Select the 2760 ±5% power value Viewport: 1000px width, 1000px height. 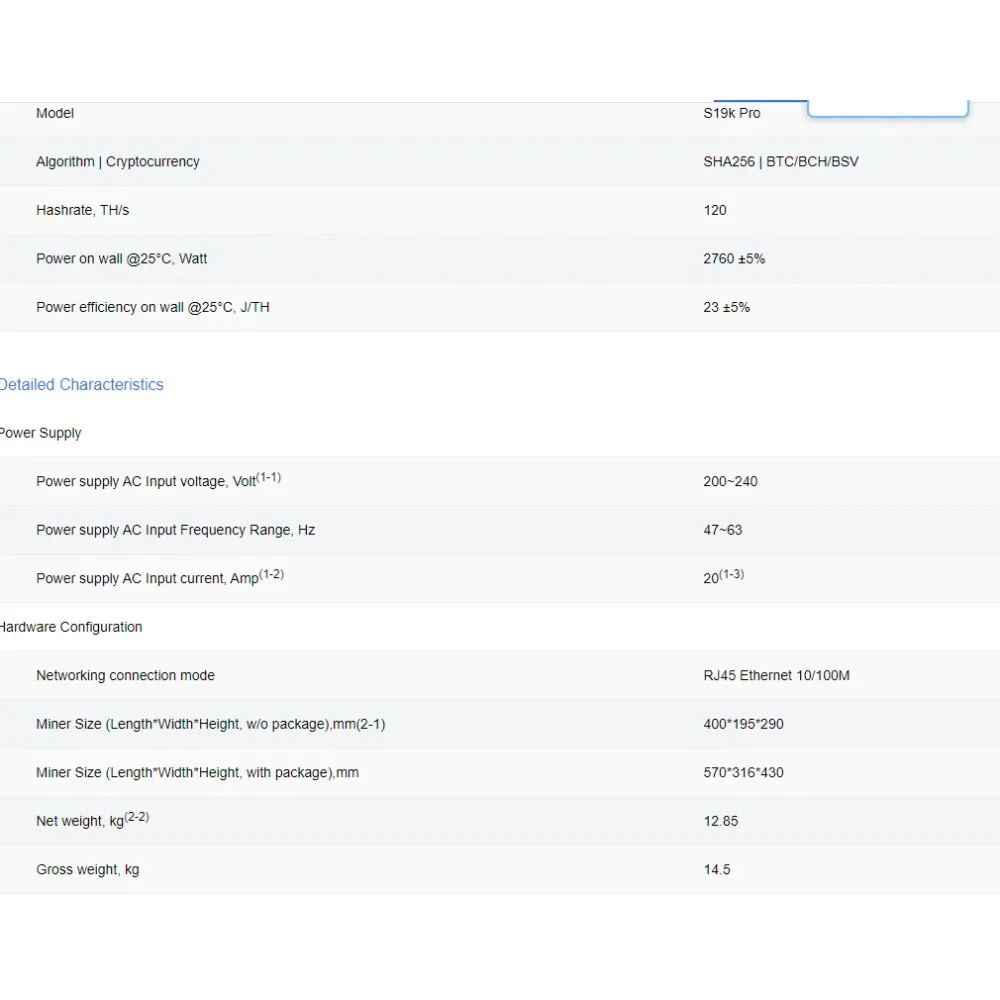click(x=733, y=258)
